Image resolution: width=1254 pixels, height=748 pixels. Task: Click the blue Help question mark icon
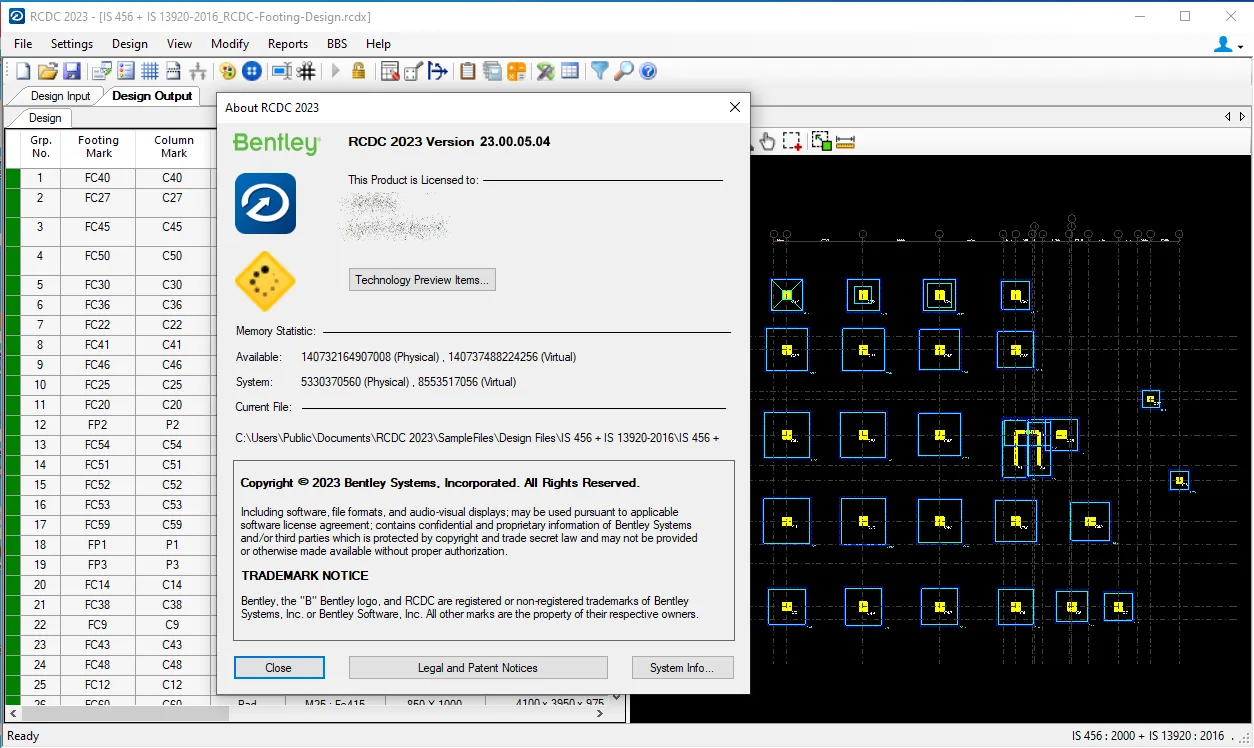[647, 71]
